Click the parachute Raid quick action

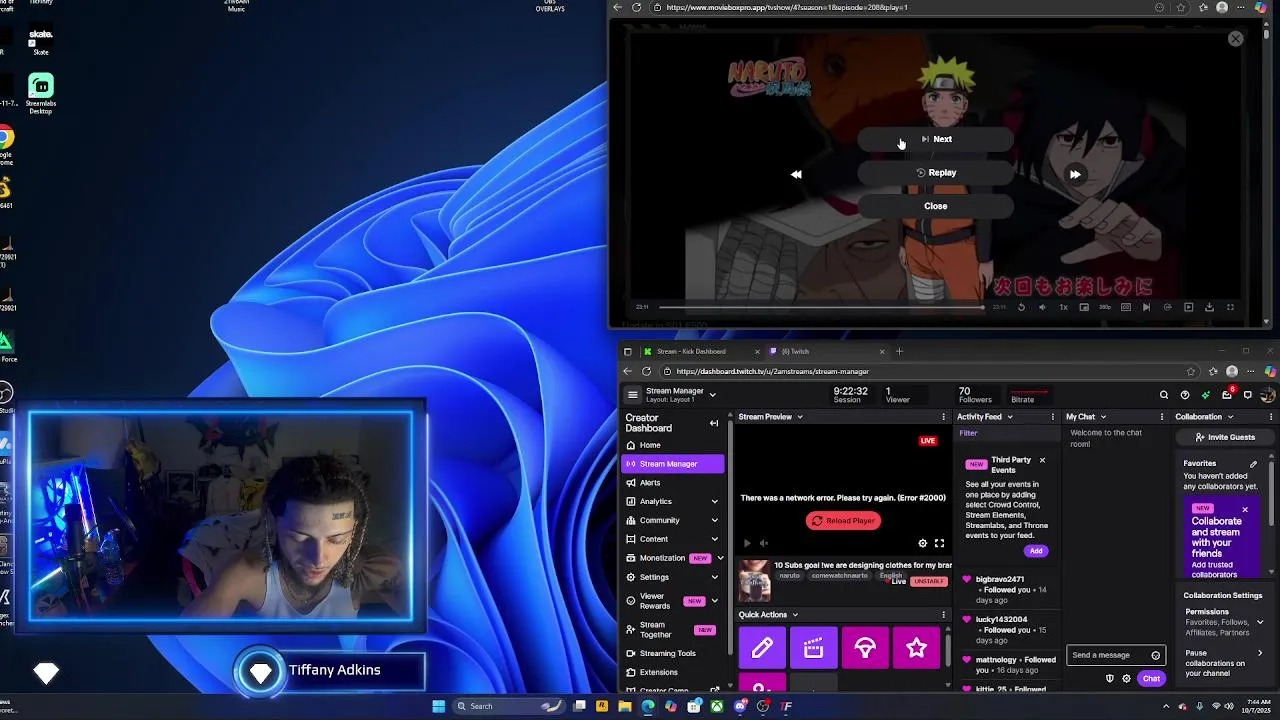pyautogui.click(x=865, y=649)
